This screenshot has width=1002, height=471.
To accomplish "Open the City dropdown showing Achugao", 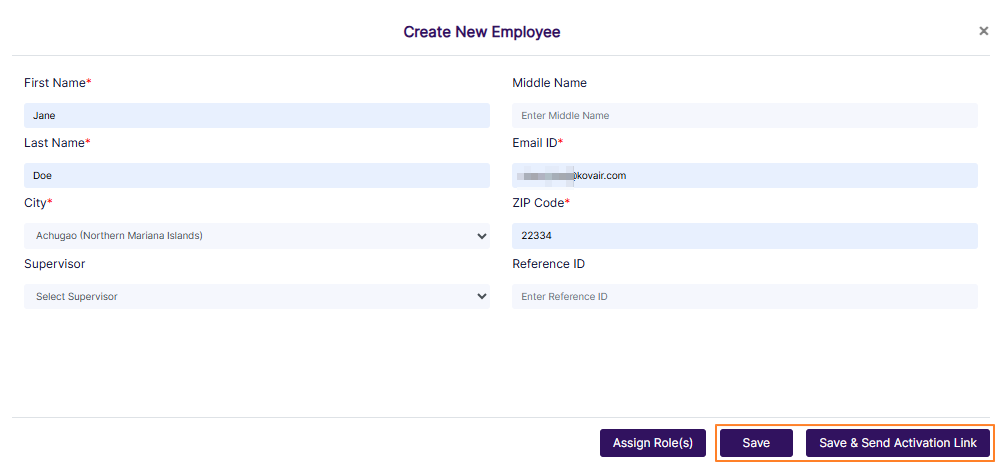I will coord(256,236).
